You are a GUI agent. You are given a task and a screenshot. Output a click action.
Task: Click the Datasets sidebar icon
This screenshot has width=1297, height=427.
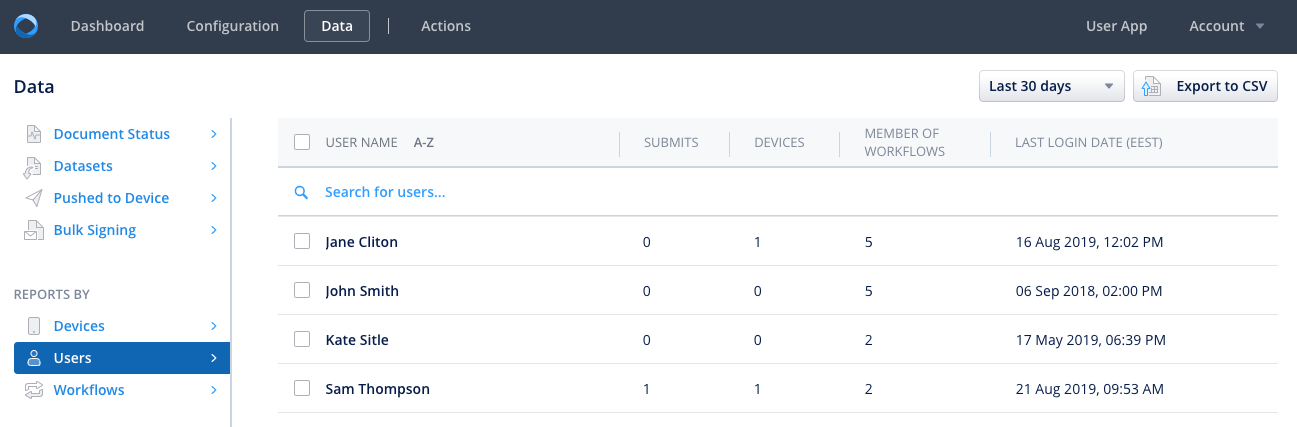pos(34,166)
